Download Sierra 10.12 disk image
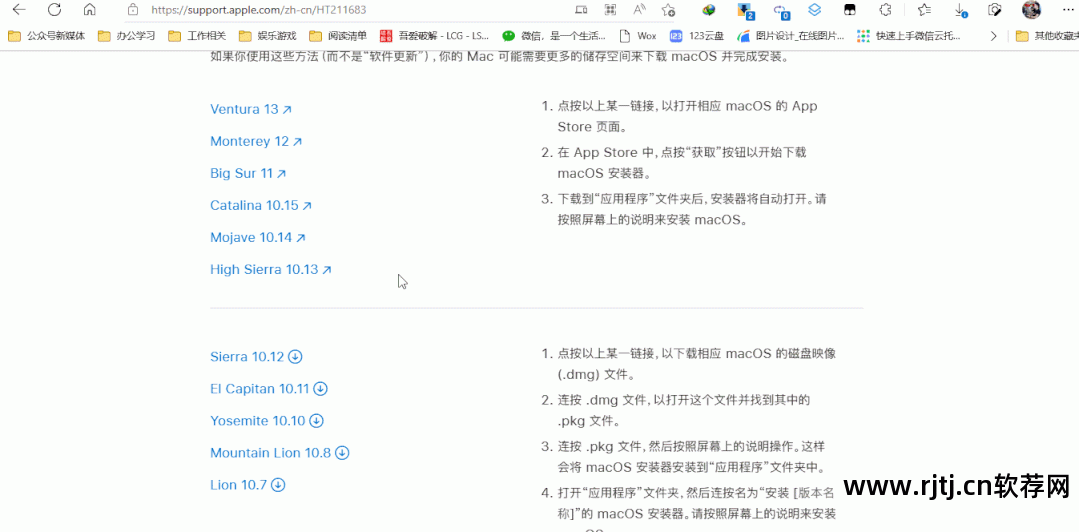Image resolution: width=1079 pixels, height=532 pixels. [x=256, y=357]
